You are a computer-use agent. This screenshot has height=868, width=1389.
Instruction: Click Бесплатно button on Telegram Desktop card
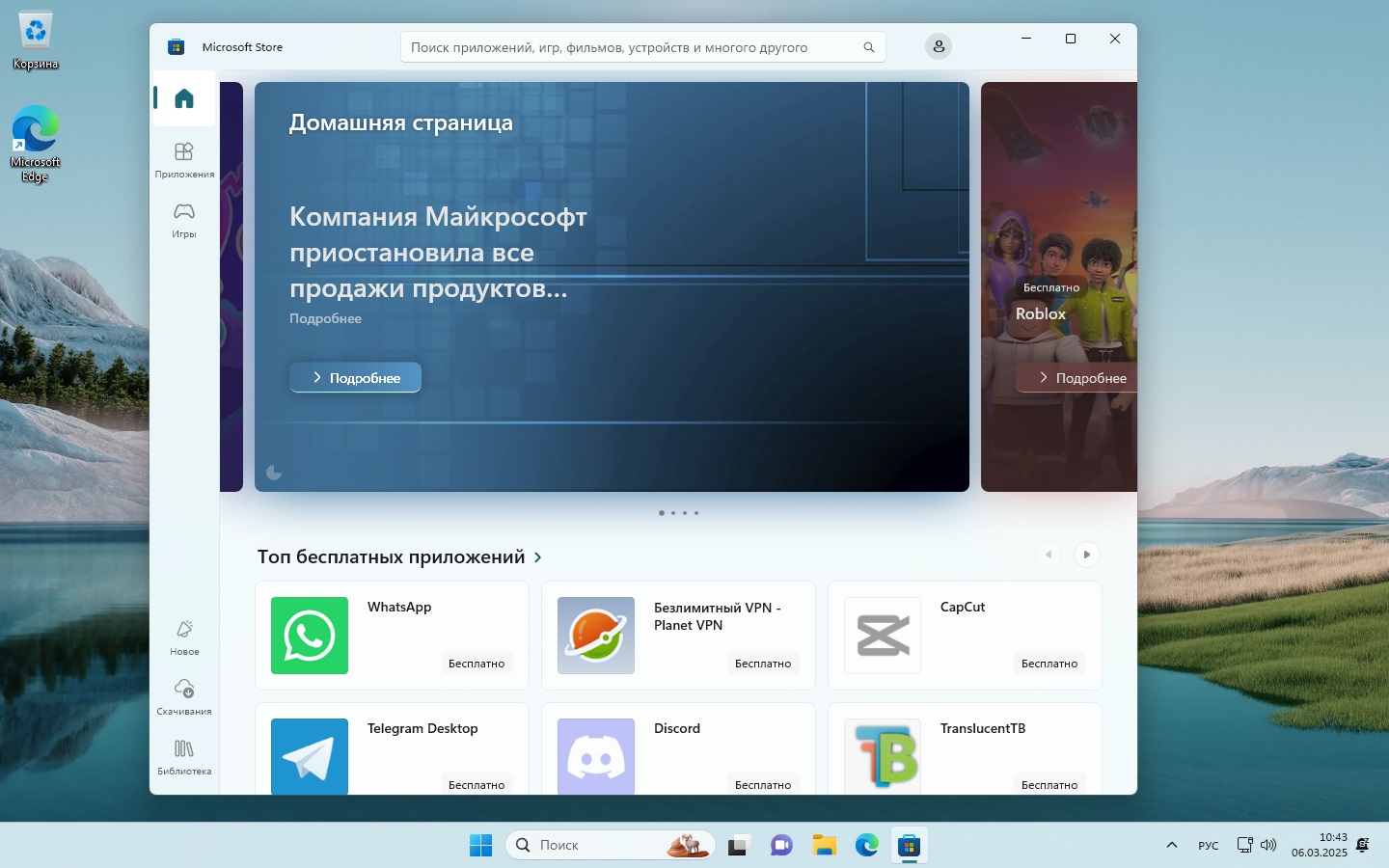point(477,784)
